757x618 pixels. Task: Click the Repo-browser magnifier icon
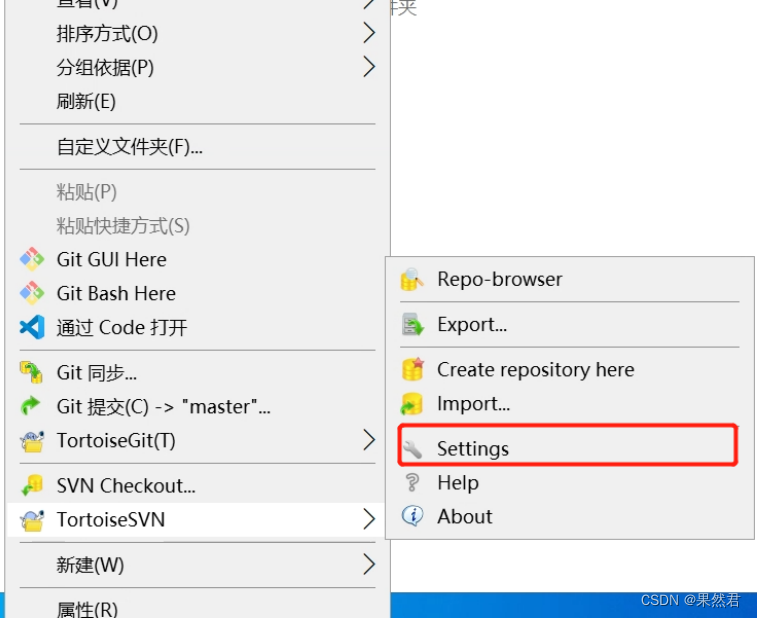pyautogui.click(x=412, y=279)
